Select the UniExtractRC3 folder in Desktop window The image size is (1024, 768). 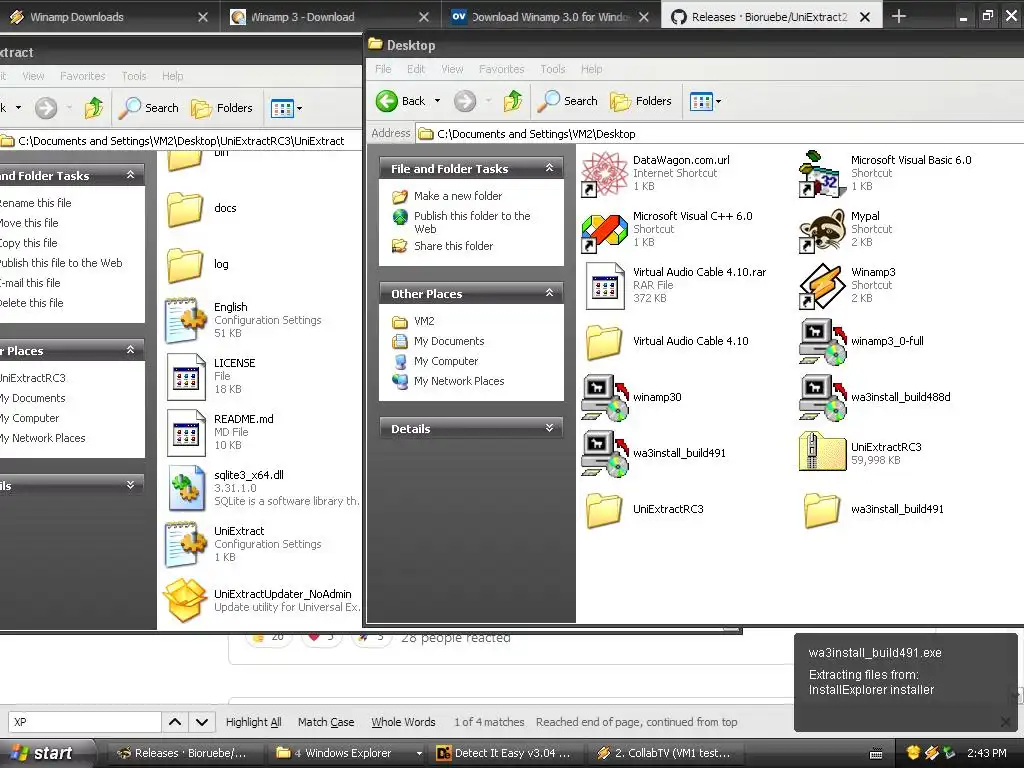(x=604, y=510)
